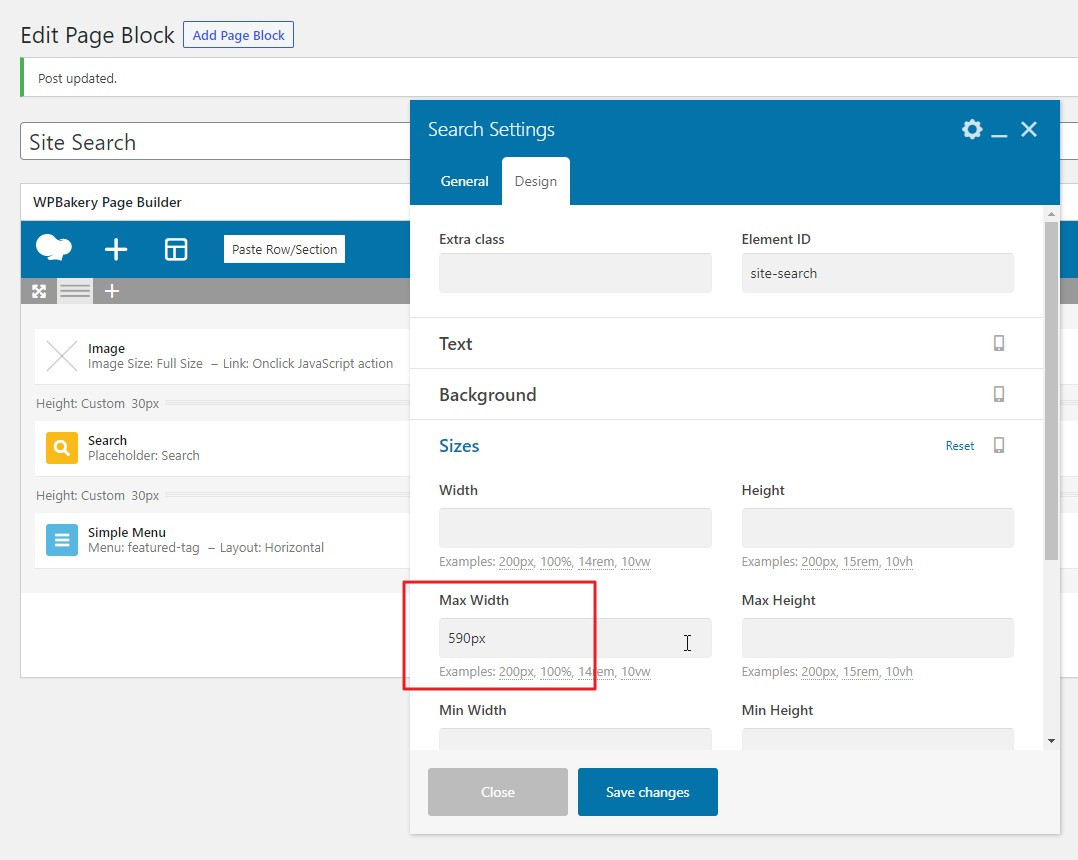This screenshot has width=1078, height=860.
Task: Add column with plus icon in gray row bar
Action: coord(112,291)
